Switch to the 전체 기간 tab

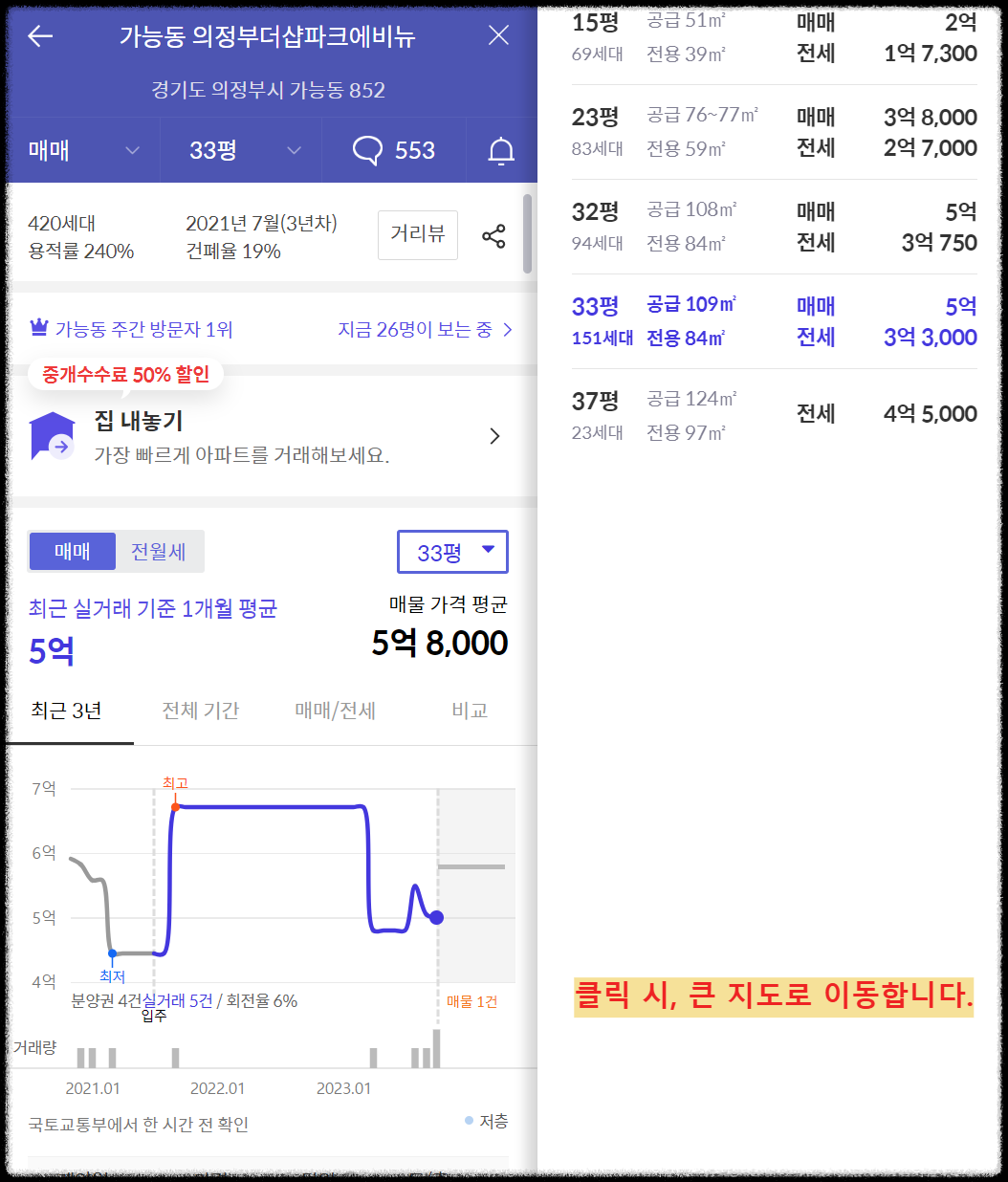[x=200, y=711]
